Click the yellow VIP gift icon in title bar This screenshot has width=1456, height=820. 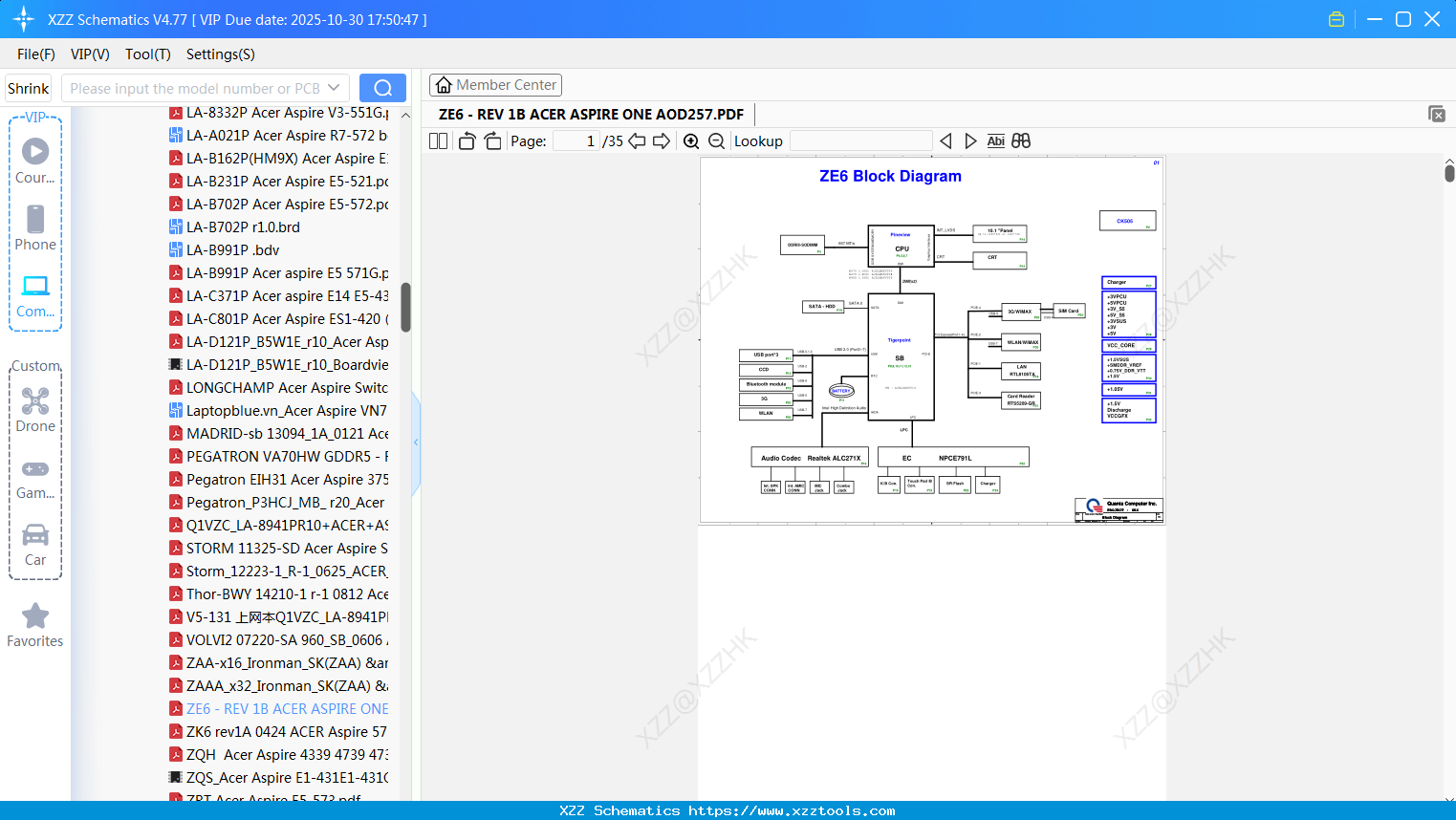coord(1336,19)
